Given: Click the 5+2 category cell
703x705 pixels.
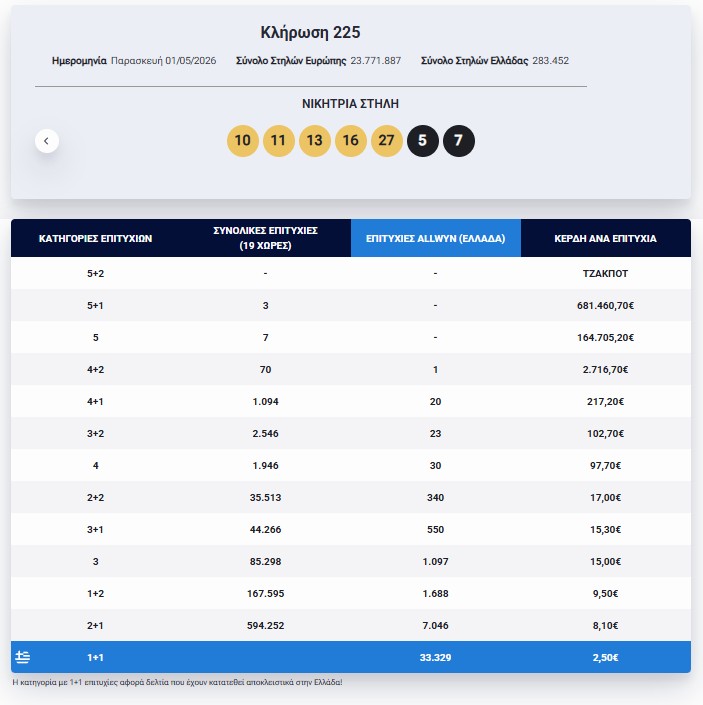Looking at the screenshot, I should pyautogui.click(x=95, y=273).
